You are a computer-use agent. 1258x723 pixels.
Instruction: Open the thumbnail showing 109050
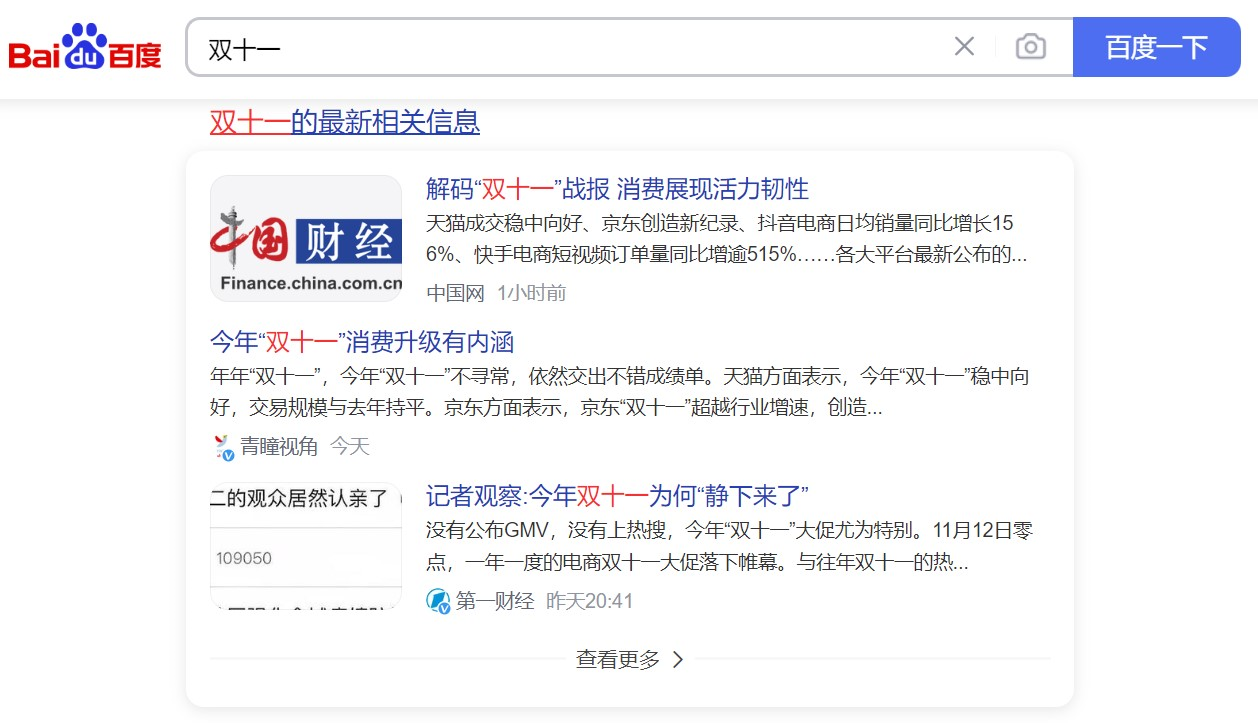306,546
